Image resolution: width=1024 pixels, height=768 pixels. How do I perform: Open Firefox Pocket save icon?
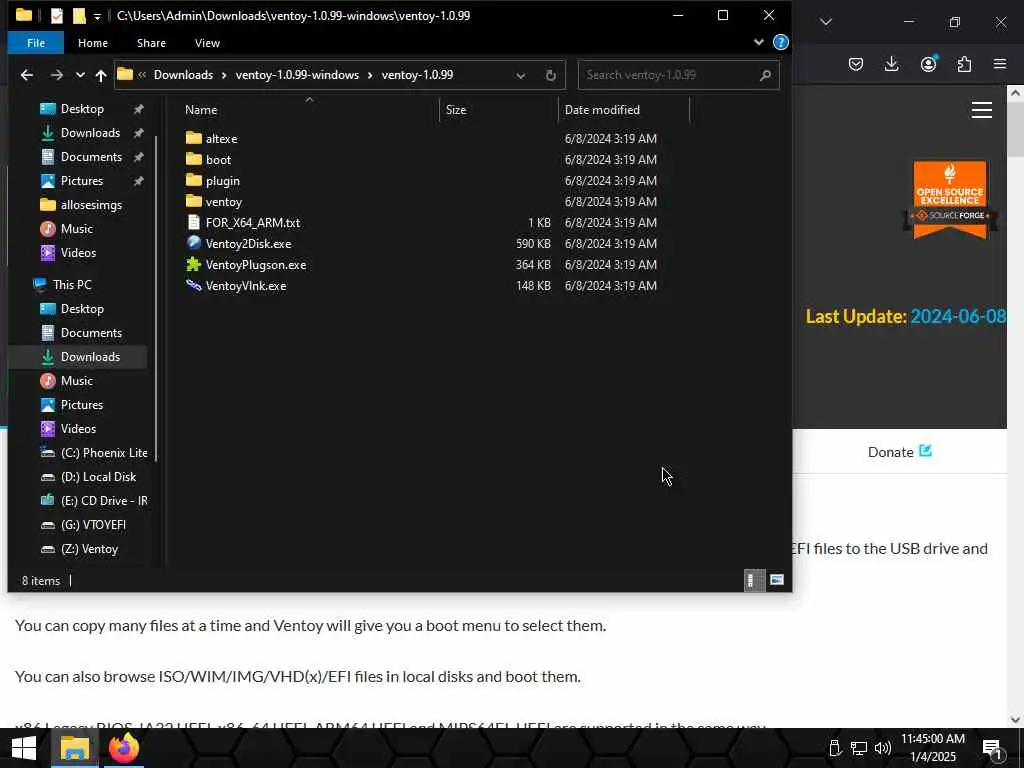[856, 64]
